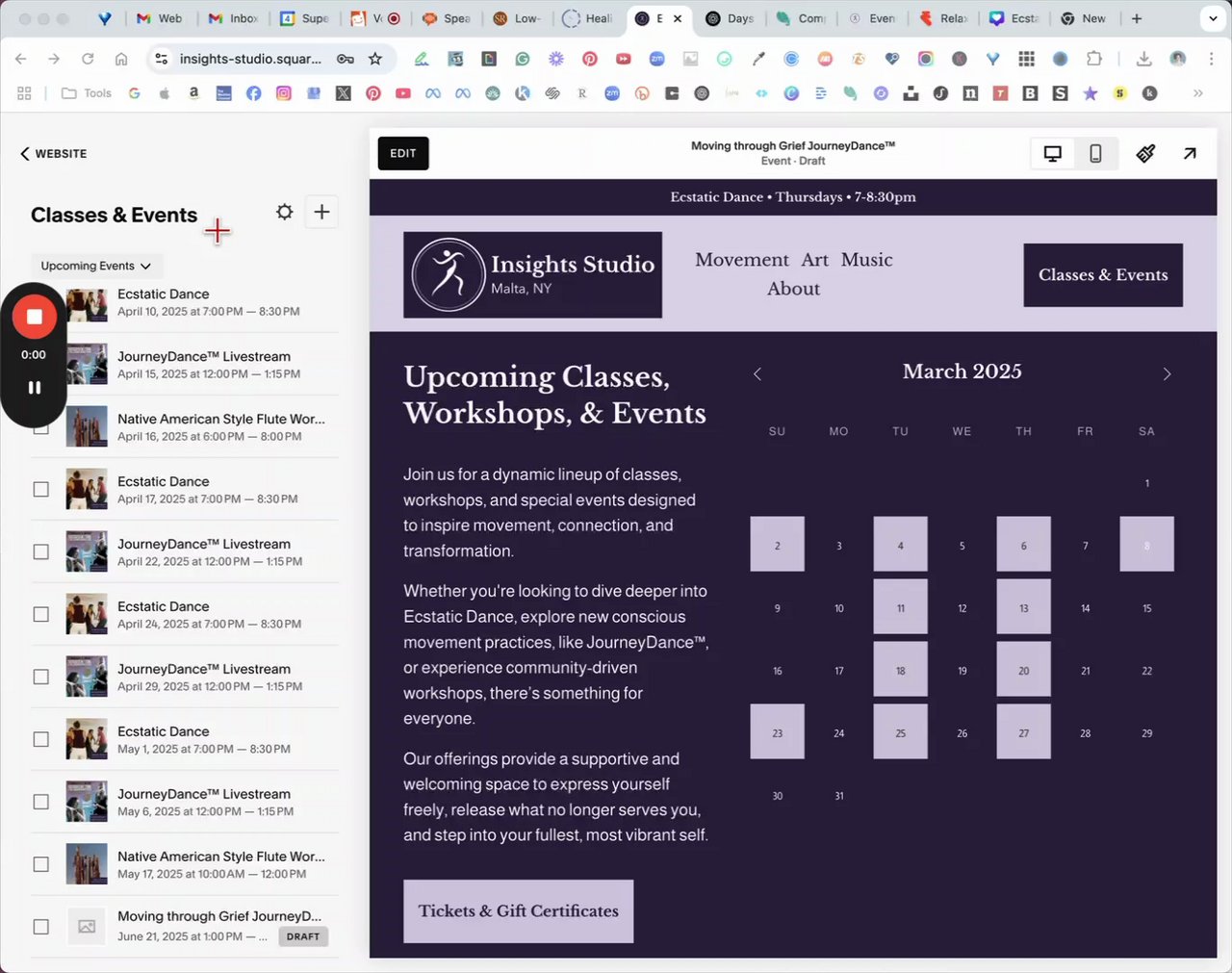Open the Movement nav item
The image size is (1232, 973).
(741, 260)
